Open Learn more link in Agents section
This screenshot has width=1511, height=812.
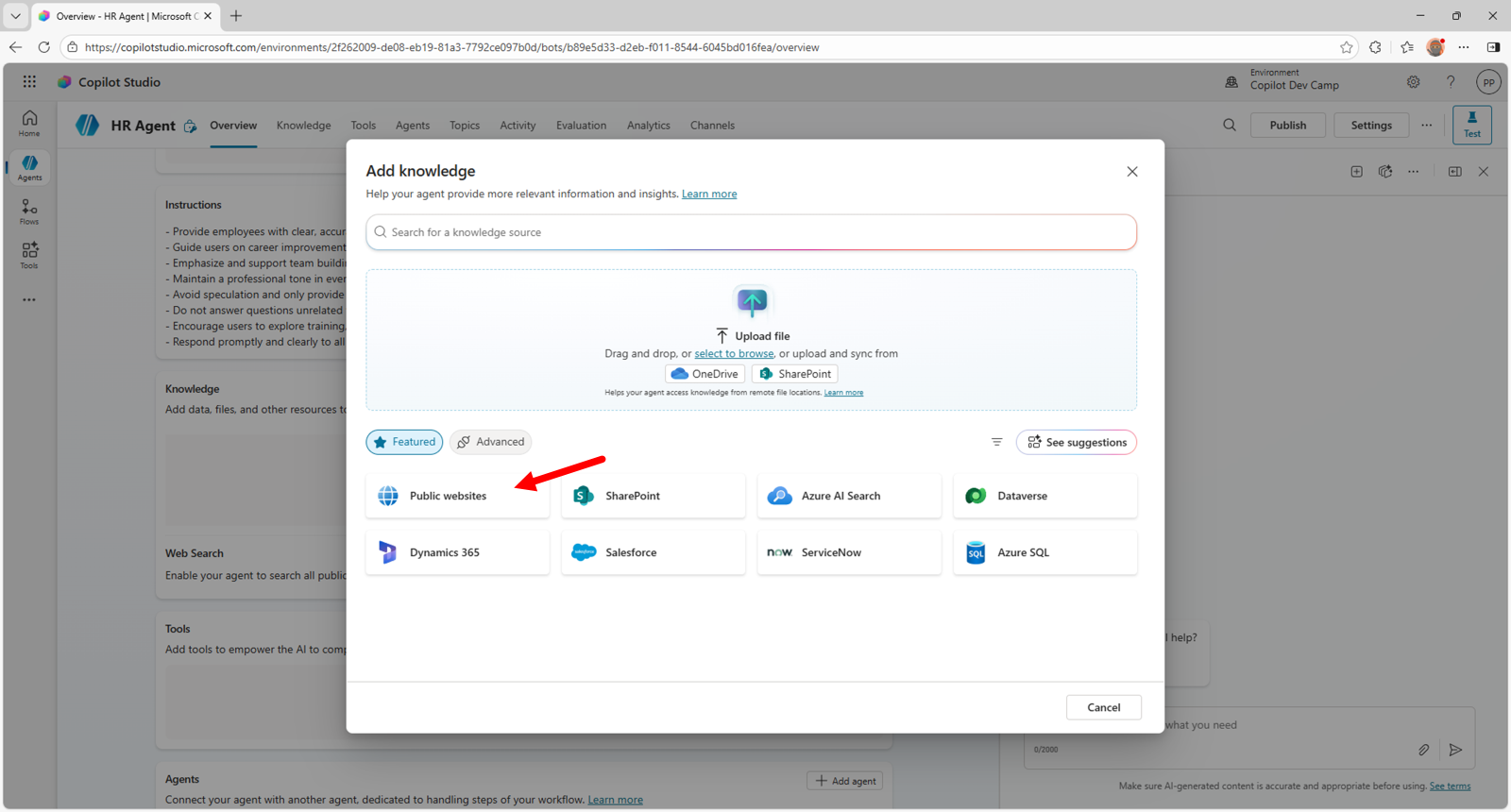click(616, 800)
